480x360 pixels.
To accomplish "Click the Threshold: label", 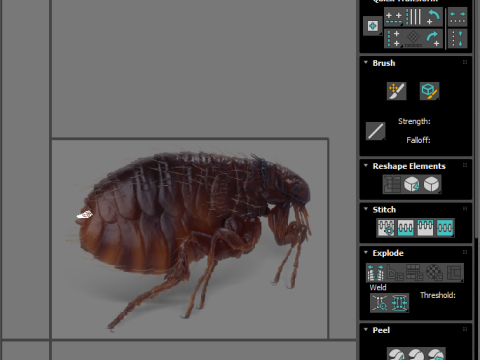I will [x=438, y=295].
